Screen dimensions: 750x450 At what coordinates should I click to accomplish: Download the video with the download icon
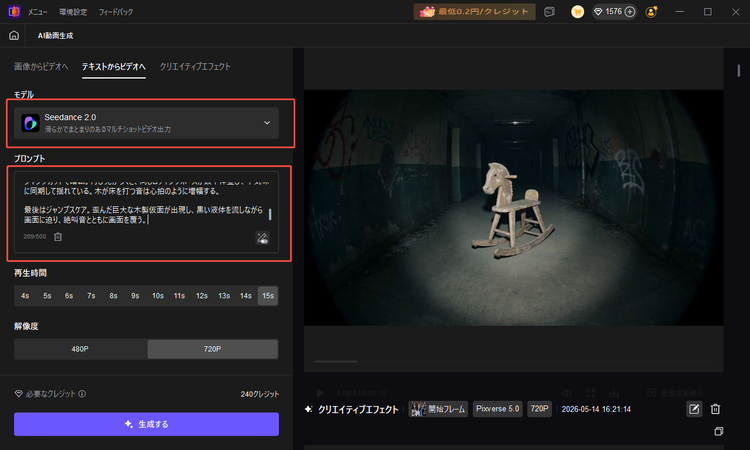(614, 393)
